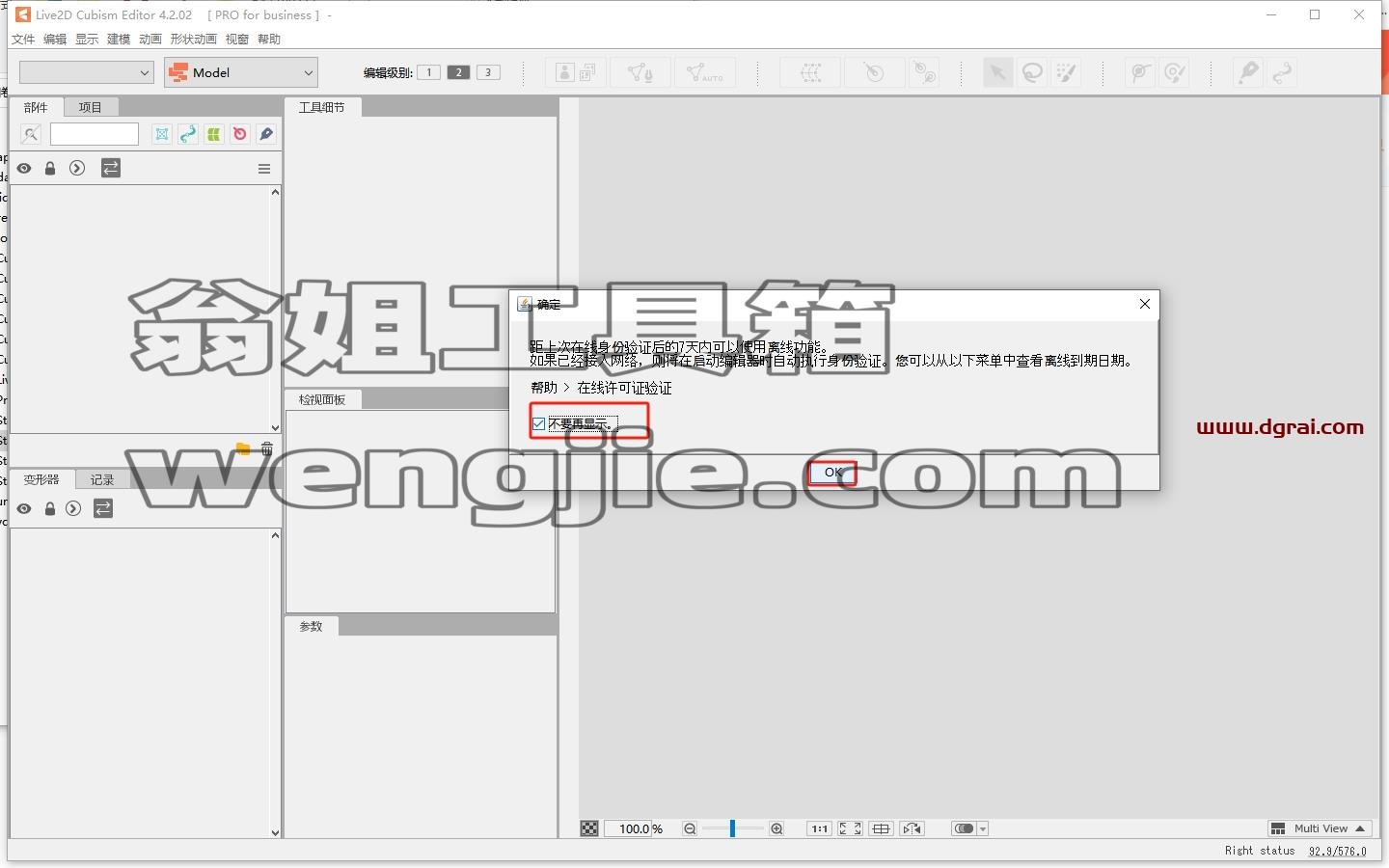Image resolution: width=1389 pixels, height=868 pixels.
Task: Expand the Multi View menu
Action: coord(1319,828)
